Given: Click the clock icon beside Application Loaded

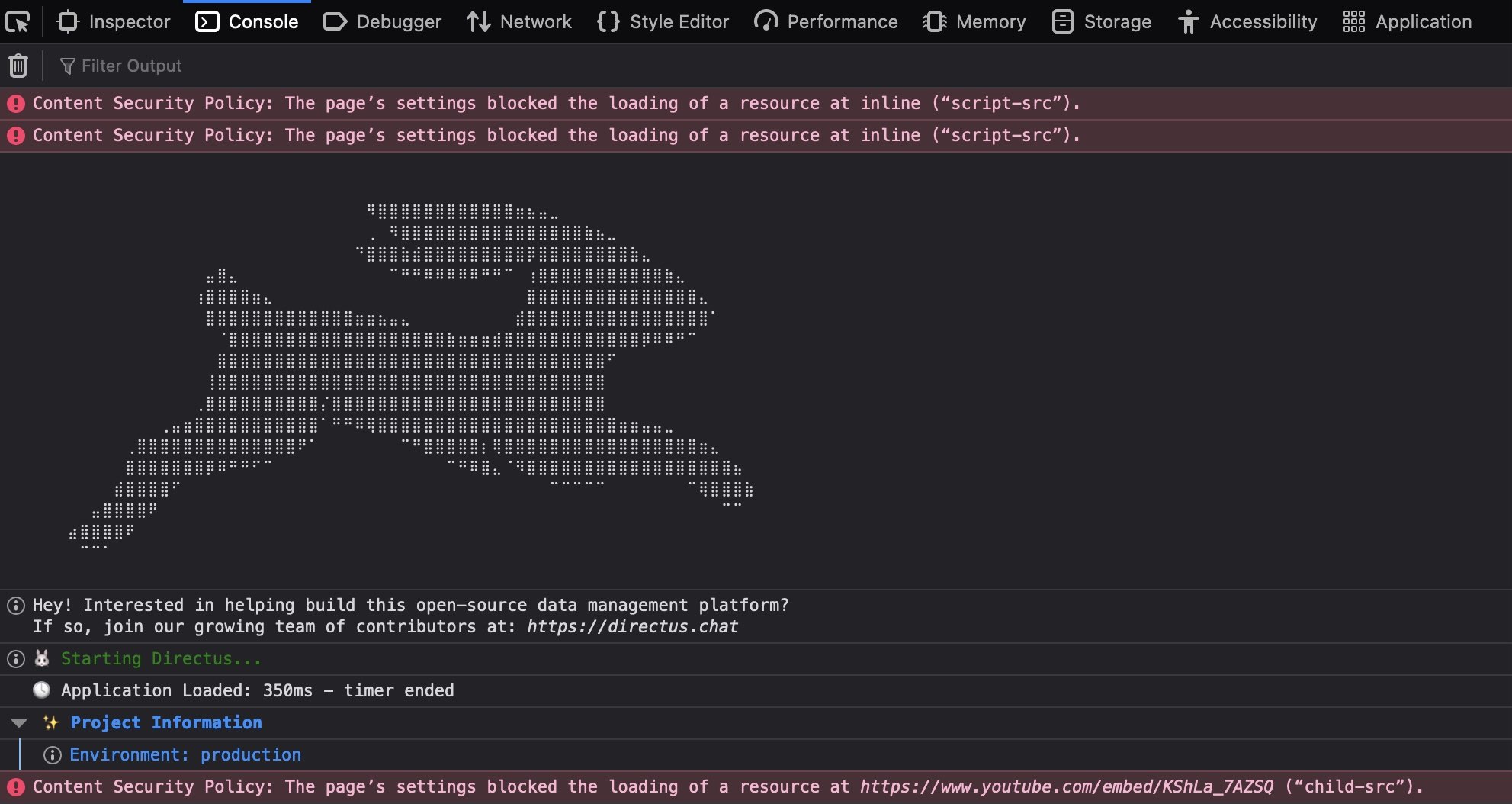Looking at the screenshot, I should point(42,690).
